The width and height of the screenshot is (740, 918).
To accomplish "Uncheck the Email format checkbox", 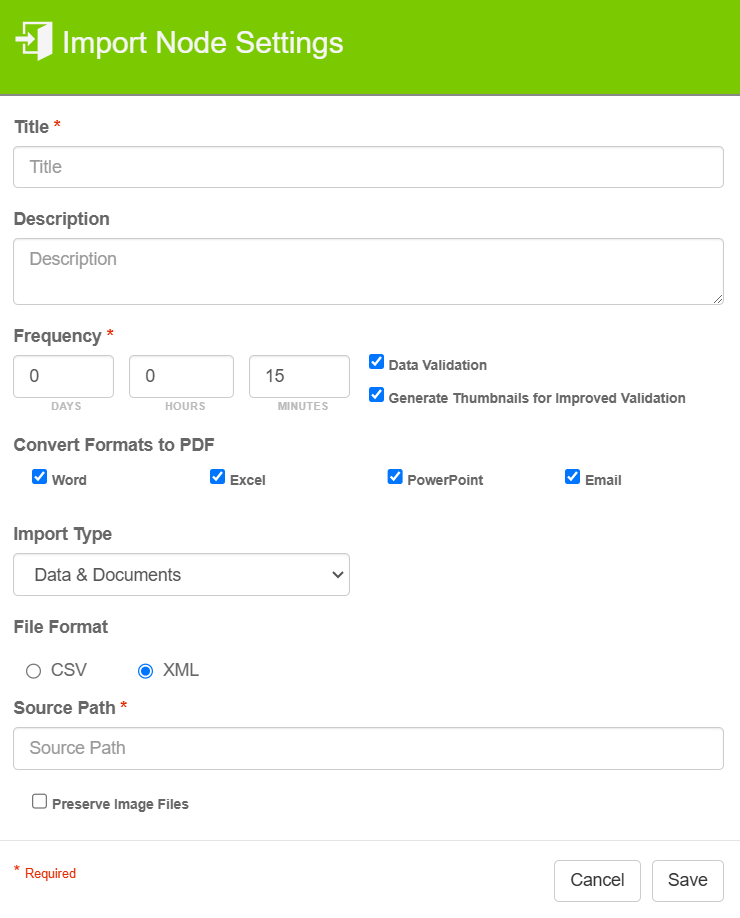I will (x=572, y=477).
